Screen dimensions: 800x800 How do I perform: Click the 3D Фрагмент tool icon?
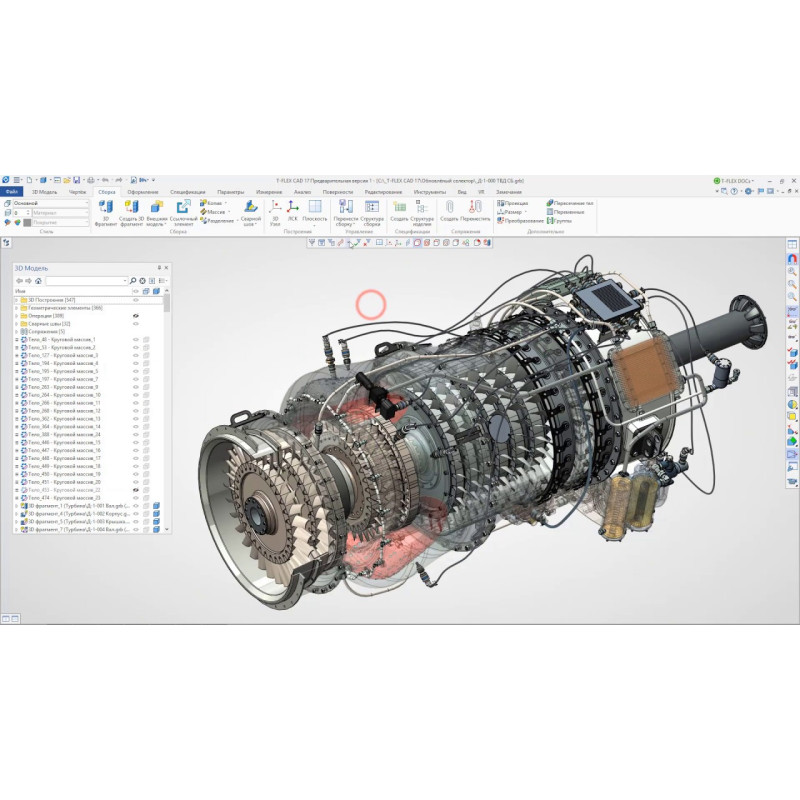tap(106, 206)
